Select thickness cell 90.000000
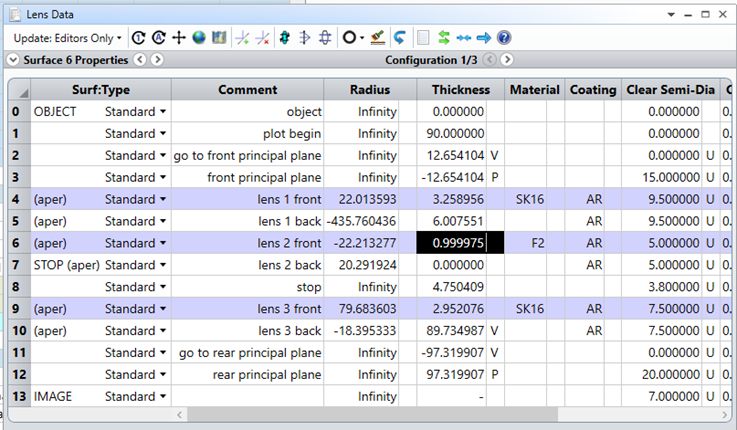 pyautogui.click(x=452, y=134)
